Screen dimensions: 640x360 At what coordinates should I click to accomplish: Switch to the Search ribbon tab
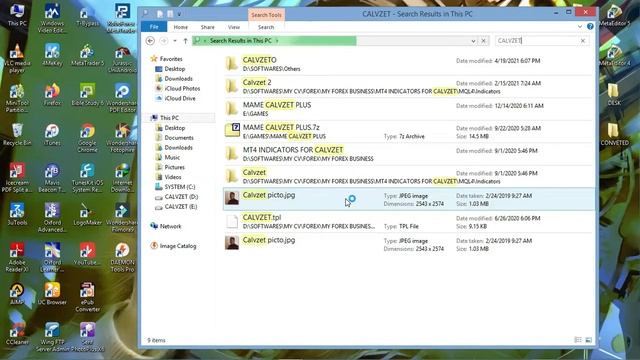pyautogui.click(x=266, y=27)
